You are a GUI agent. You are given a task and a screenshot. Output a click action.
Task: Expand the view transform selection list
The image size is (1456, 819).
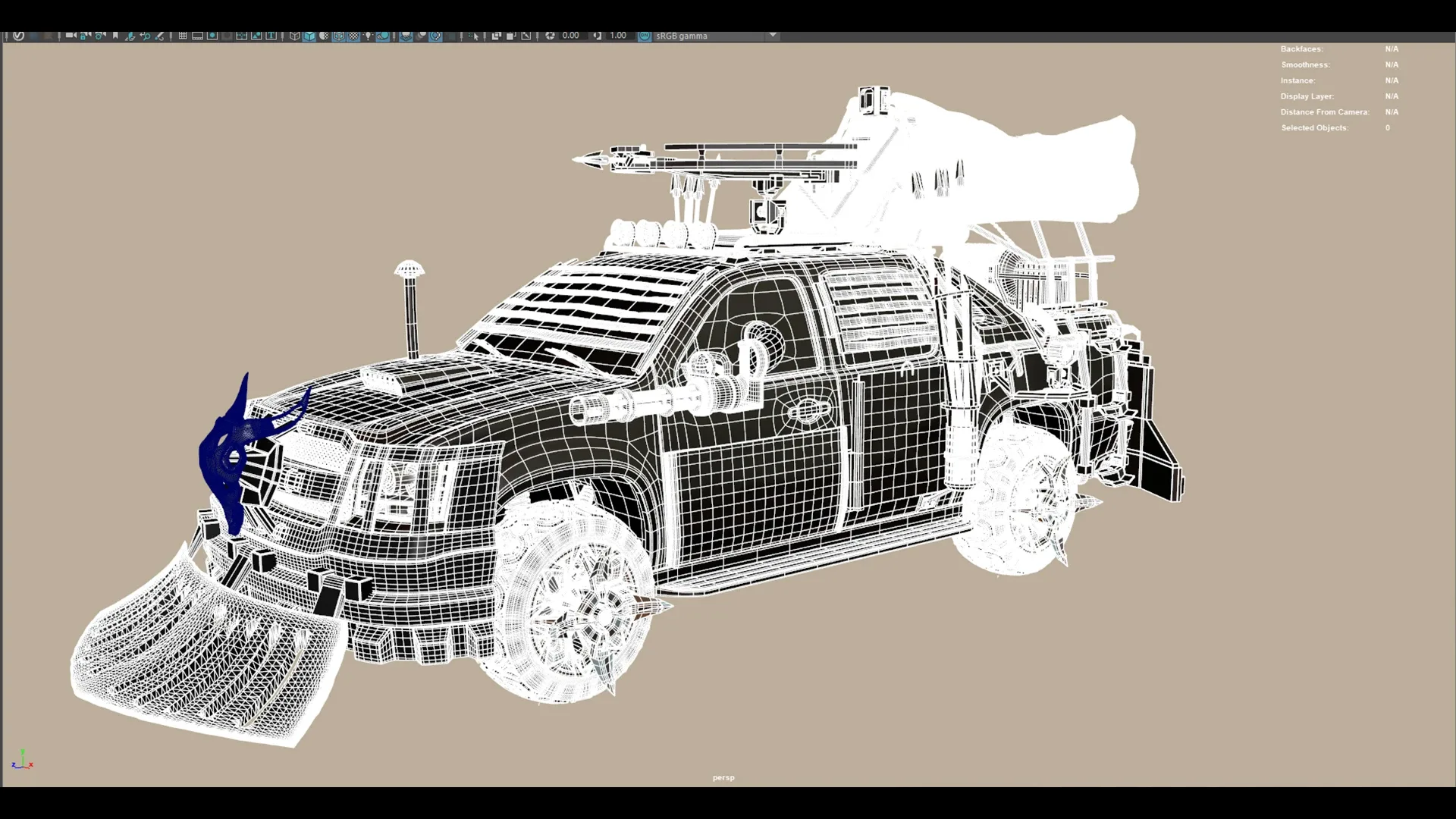pos(773,36)
